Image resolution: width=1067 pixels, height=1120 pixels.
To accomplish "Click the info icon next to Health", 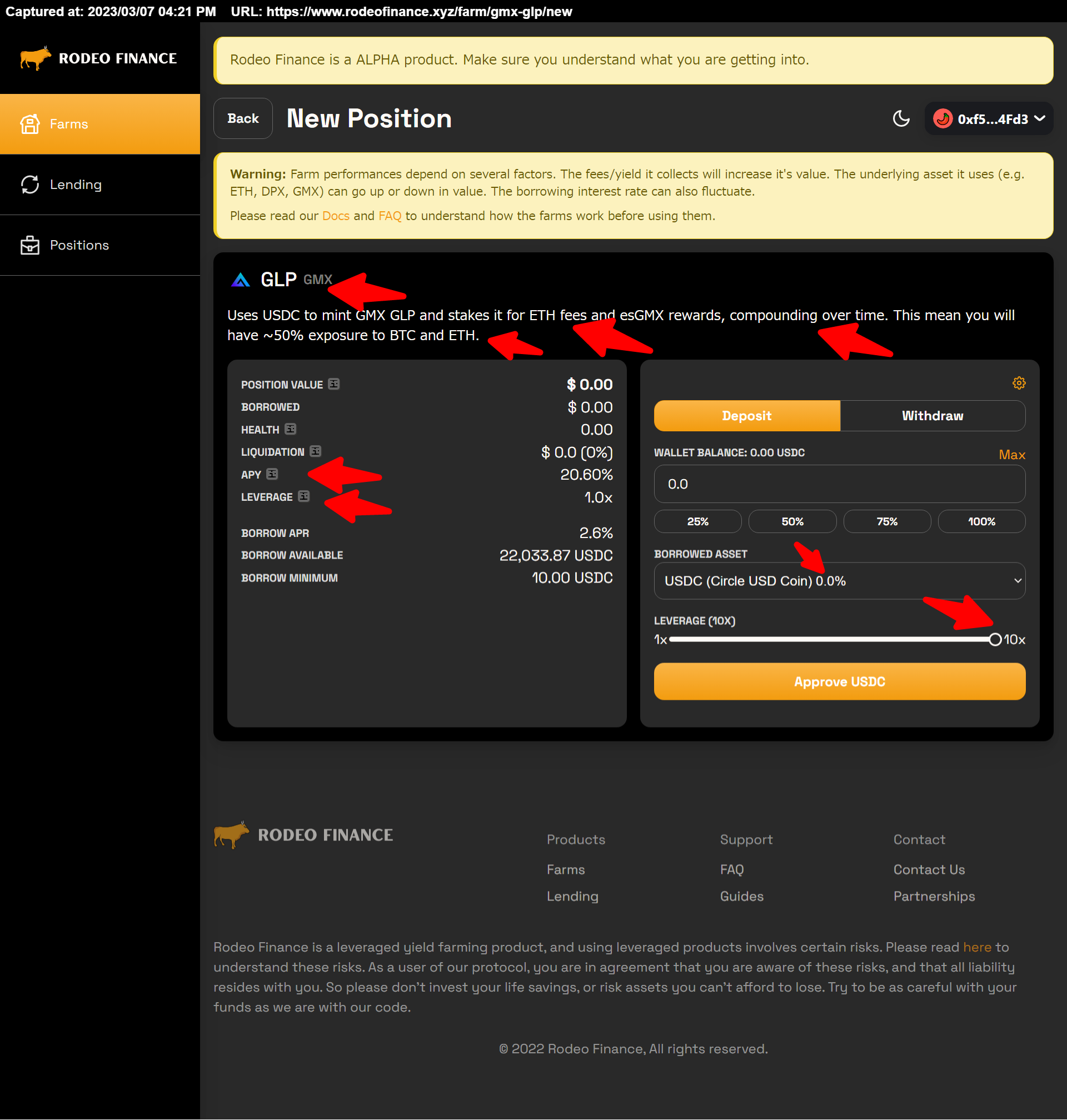I will (x=290, y=429).
